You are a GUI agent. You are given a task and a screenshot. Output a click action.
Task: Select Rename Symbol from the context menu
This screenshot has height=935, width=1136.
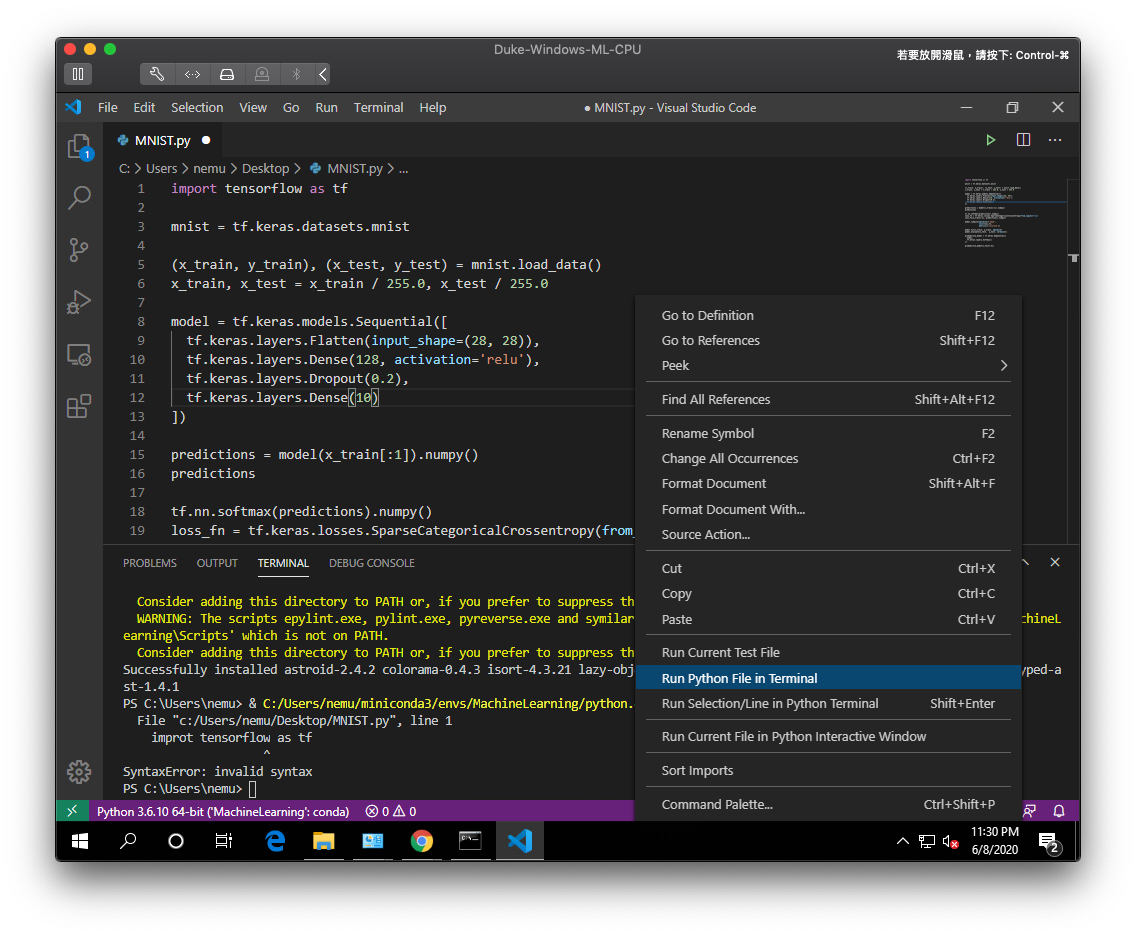(x=707, y=433)
